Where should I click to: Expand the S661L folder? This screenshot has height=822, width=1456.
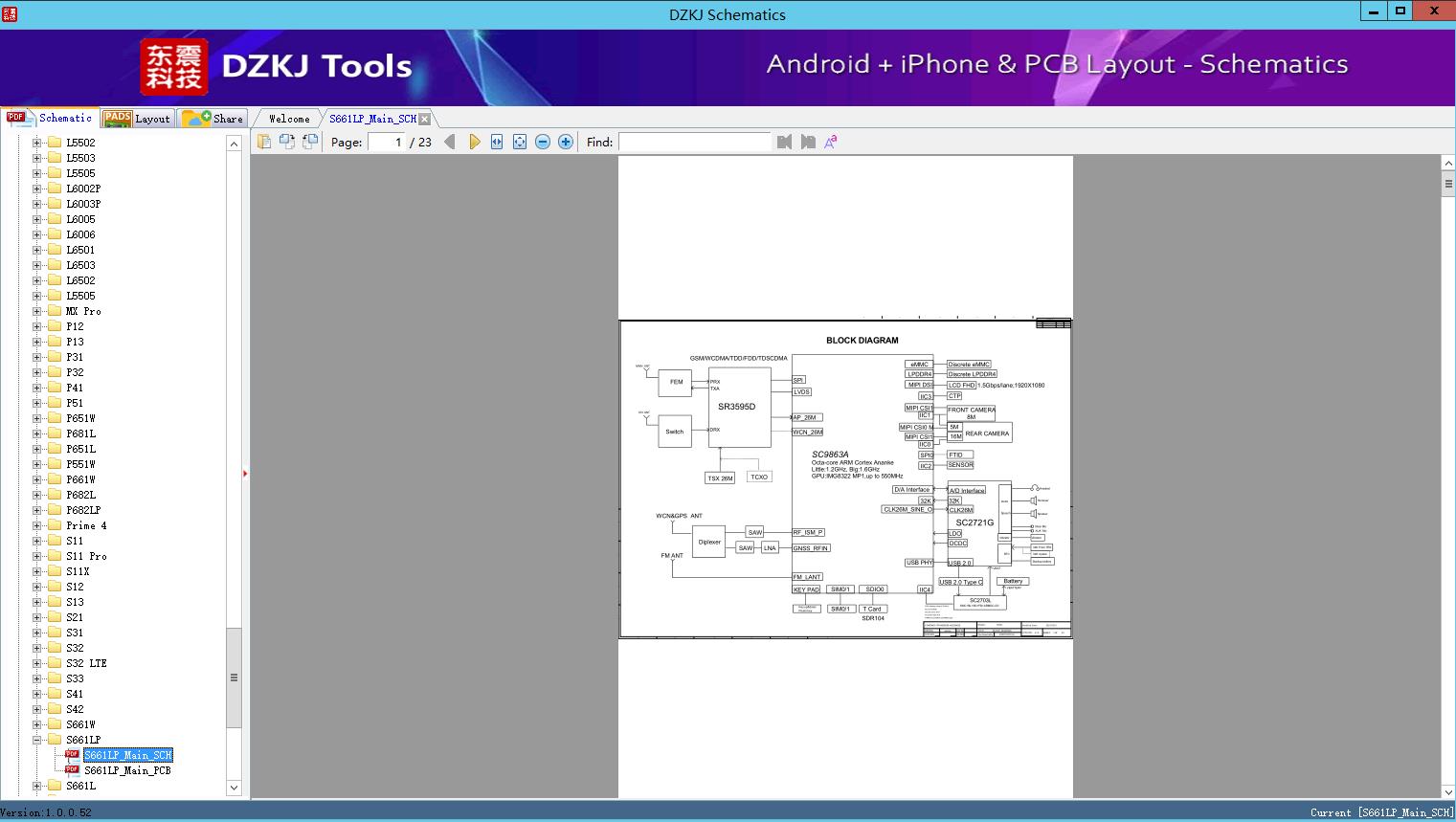click(36, 786)
